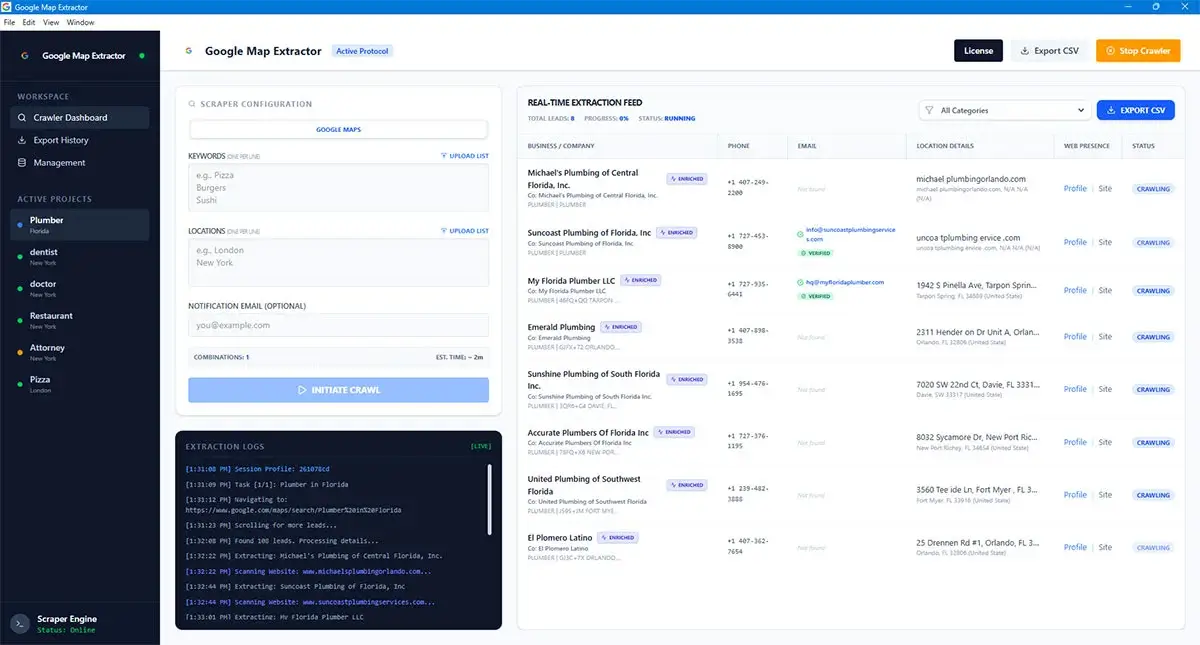
Task: Open Profile link for My Florida Plumber
Action: pos(1075,290)
